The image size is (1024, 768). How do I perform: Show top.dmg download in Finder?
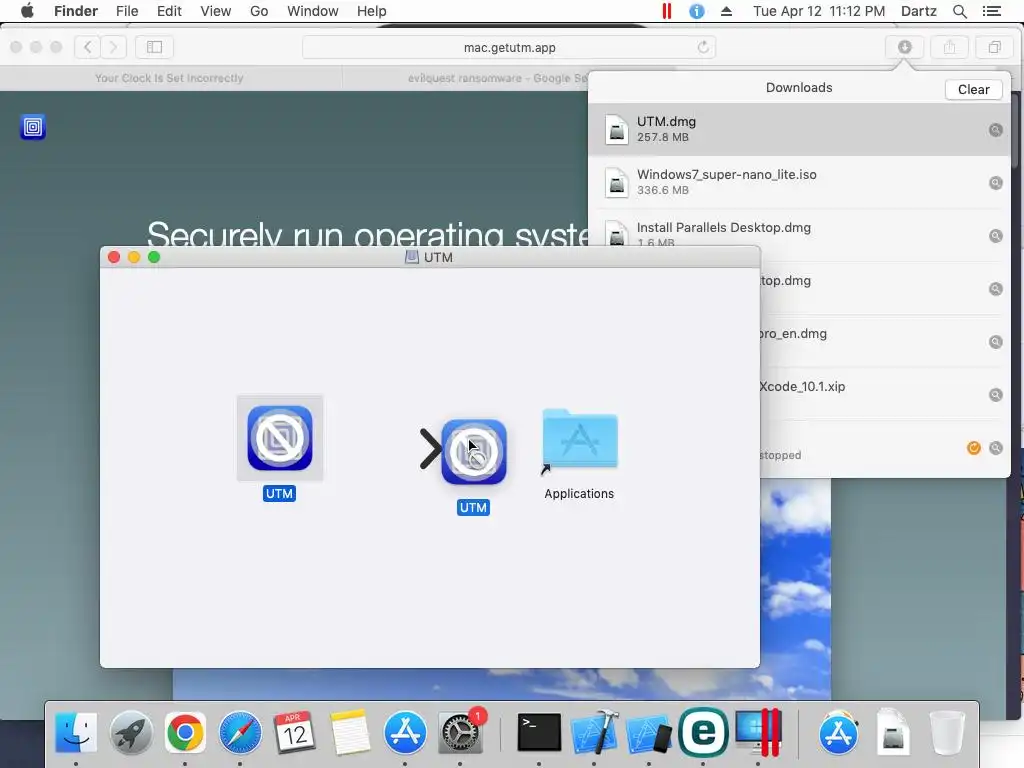pos(995,289)
